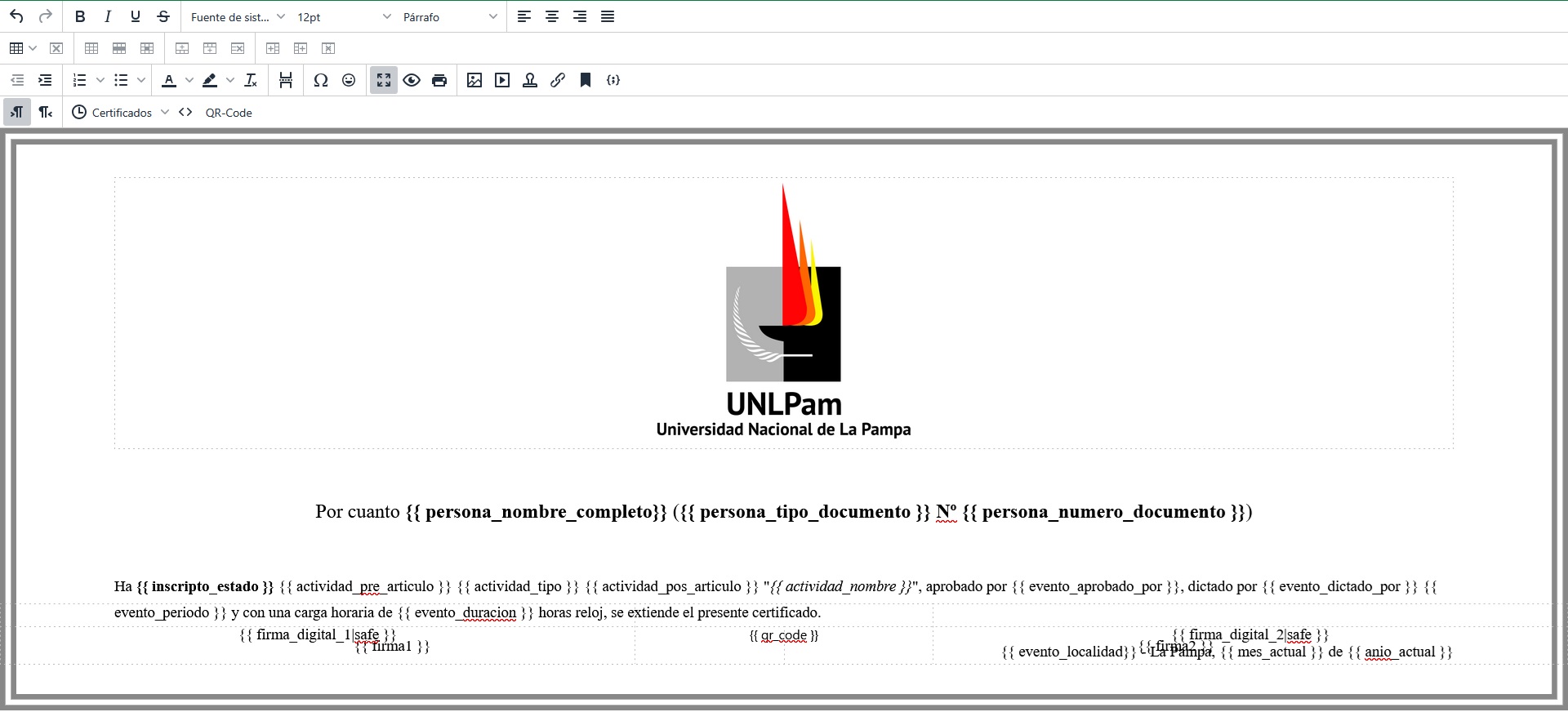
Task: Print the document
Action: [x=439, y=80]
